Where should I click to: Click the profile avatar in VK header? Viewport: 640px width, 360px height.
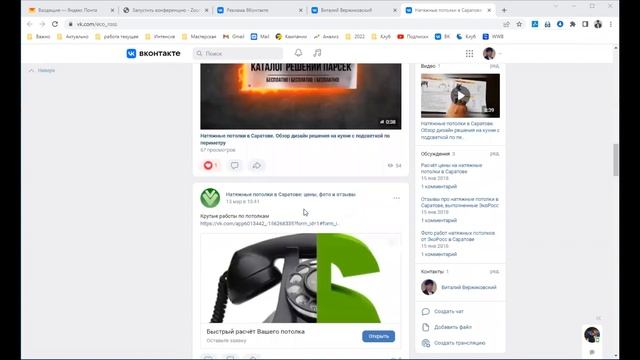click(x=489, y=53)
